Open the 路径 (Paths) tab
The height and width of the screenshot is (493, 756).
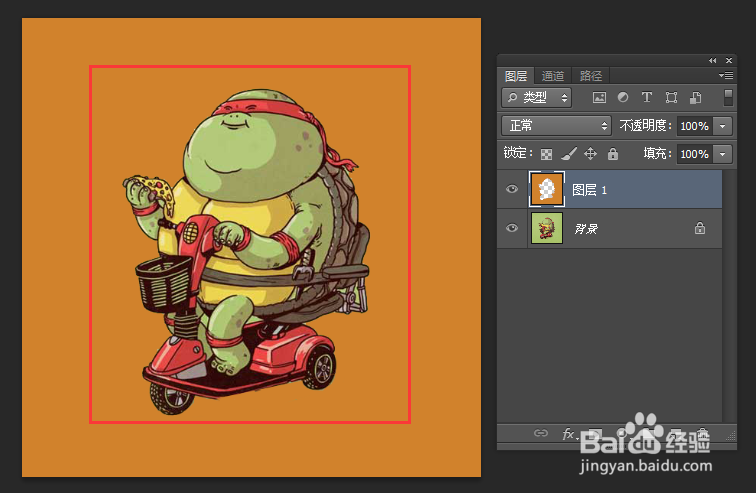(x=591, y=76)
